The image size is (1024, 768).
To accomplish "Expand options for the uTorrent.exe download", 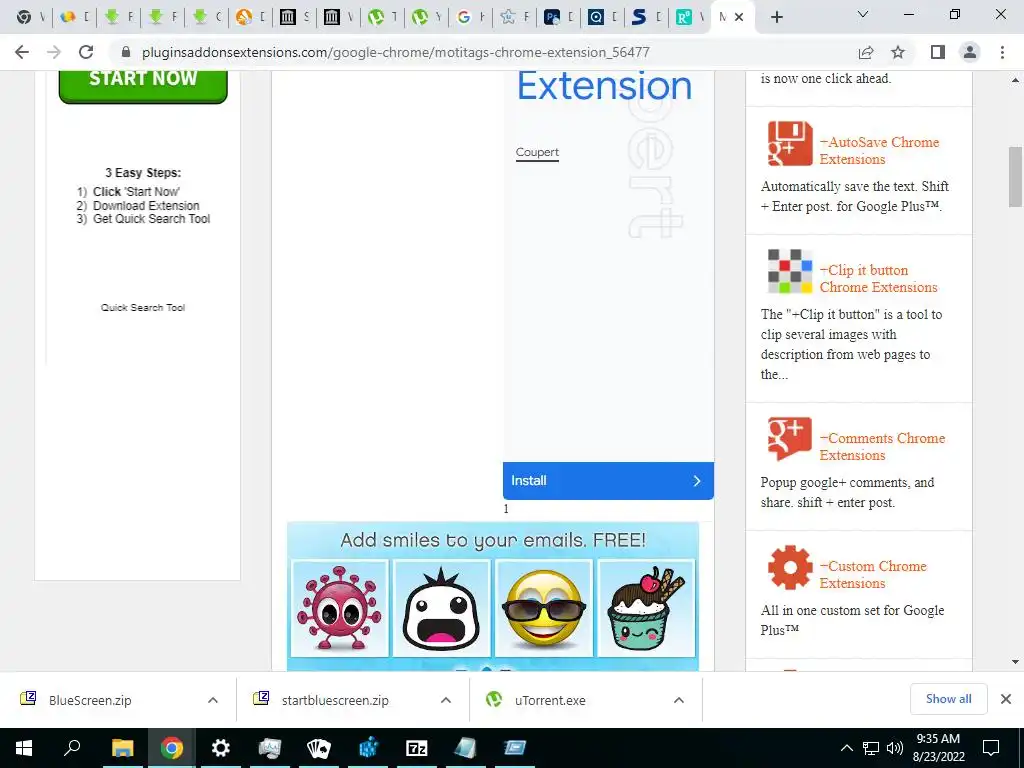I will (x=679, y=700).
